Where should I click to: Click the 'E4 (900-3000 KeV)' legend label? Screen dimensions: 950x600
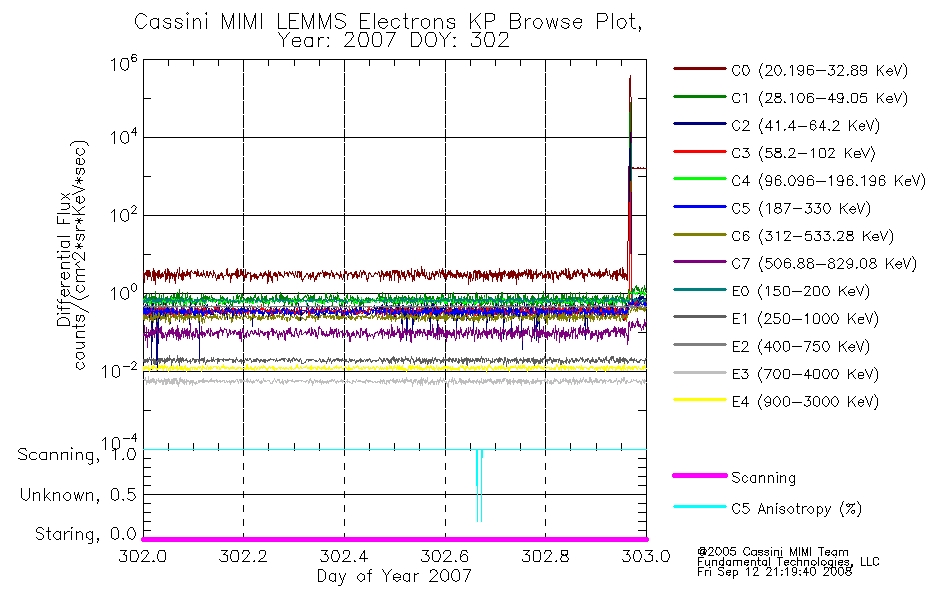(805, 402)
